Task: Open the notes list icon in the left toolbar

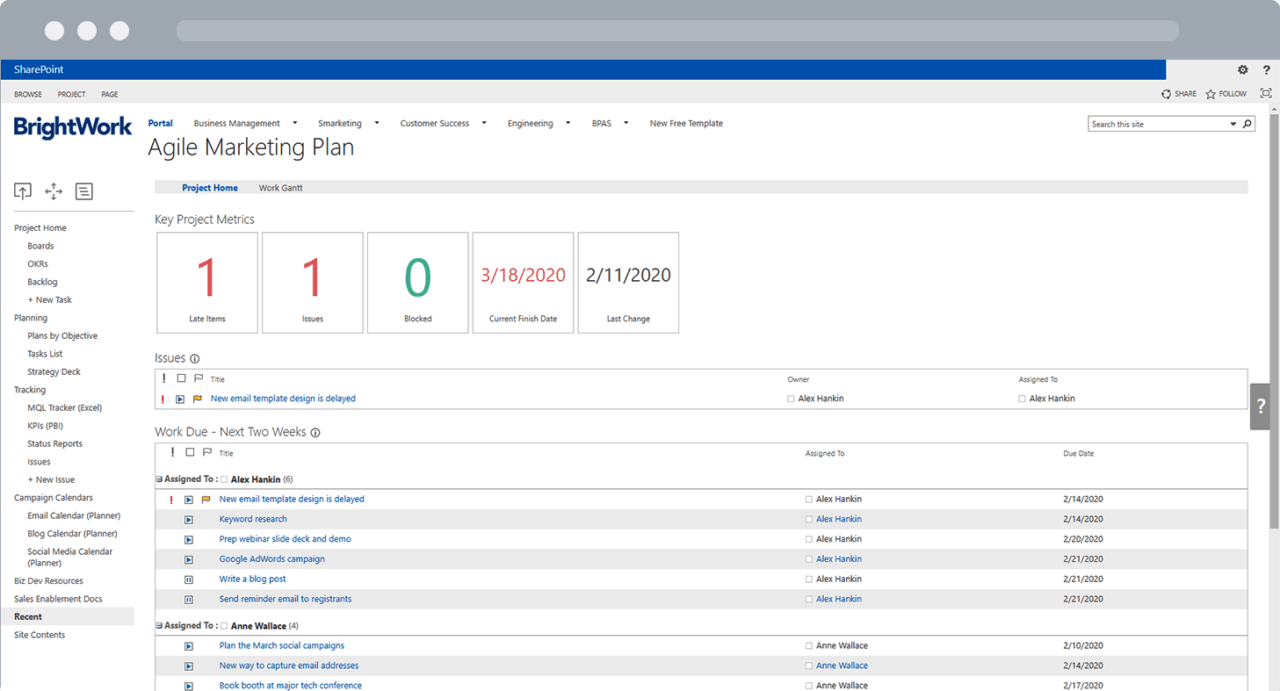Action: coord(84,191)
